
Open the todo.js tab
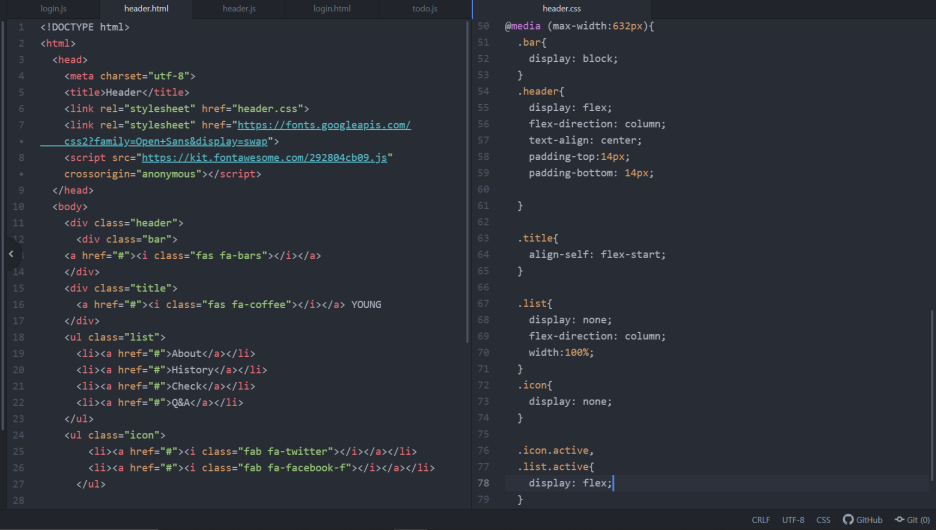[x=424, y=9]
